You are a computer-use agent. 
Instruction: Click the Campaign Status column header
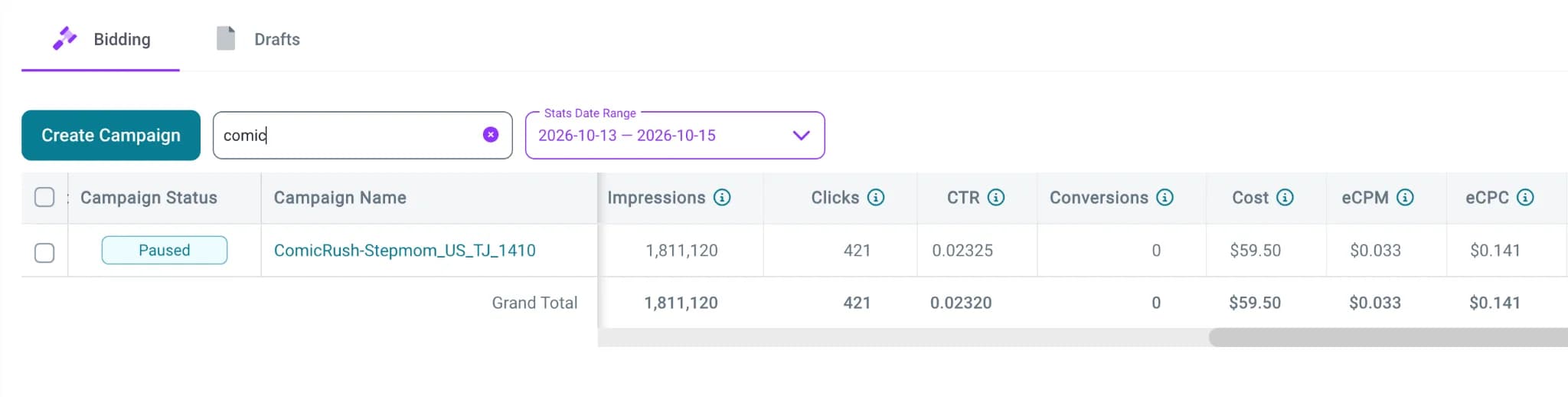click(149, 198)
